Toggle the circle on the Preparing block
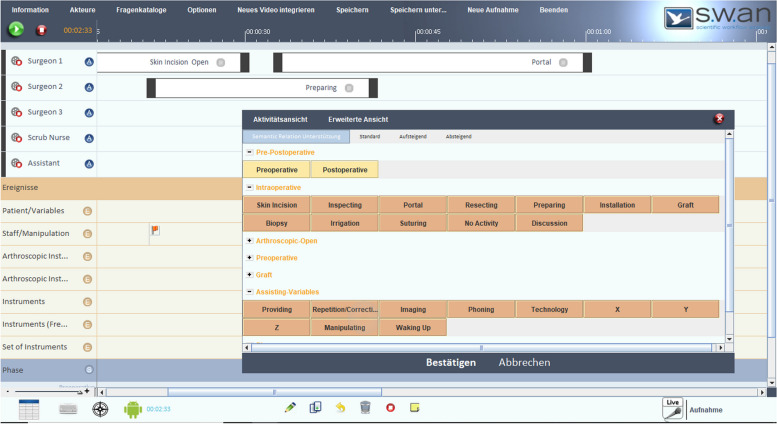The image size is (777, 424). tap(348, 88)
